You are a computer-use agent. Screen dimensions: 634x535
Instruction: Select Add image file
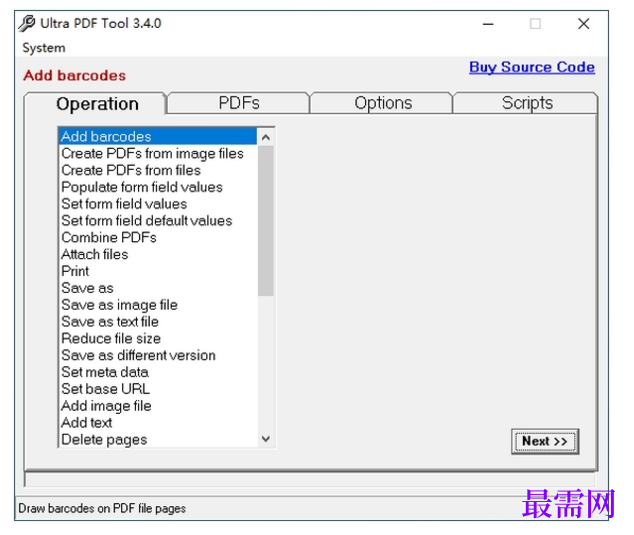coord(158,406)
